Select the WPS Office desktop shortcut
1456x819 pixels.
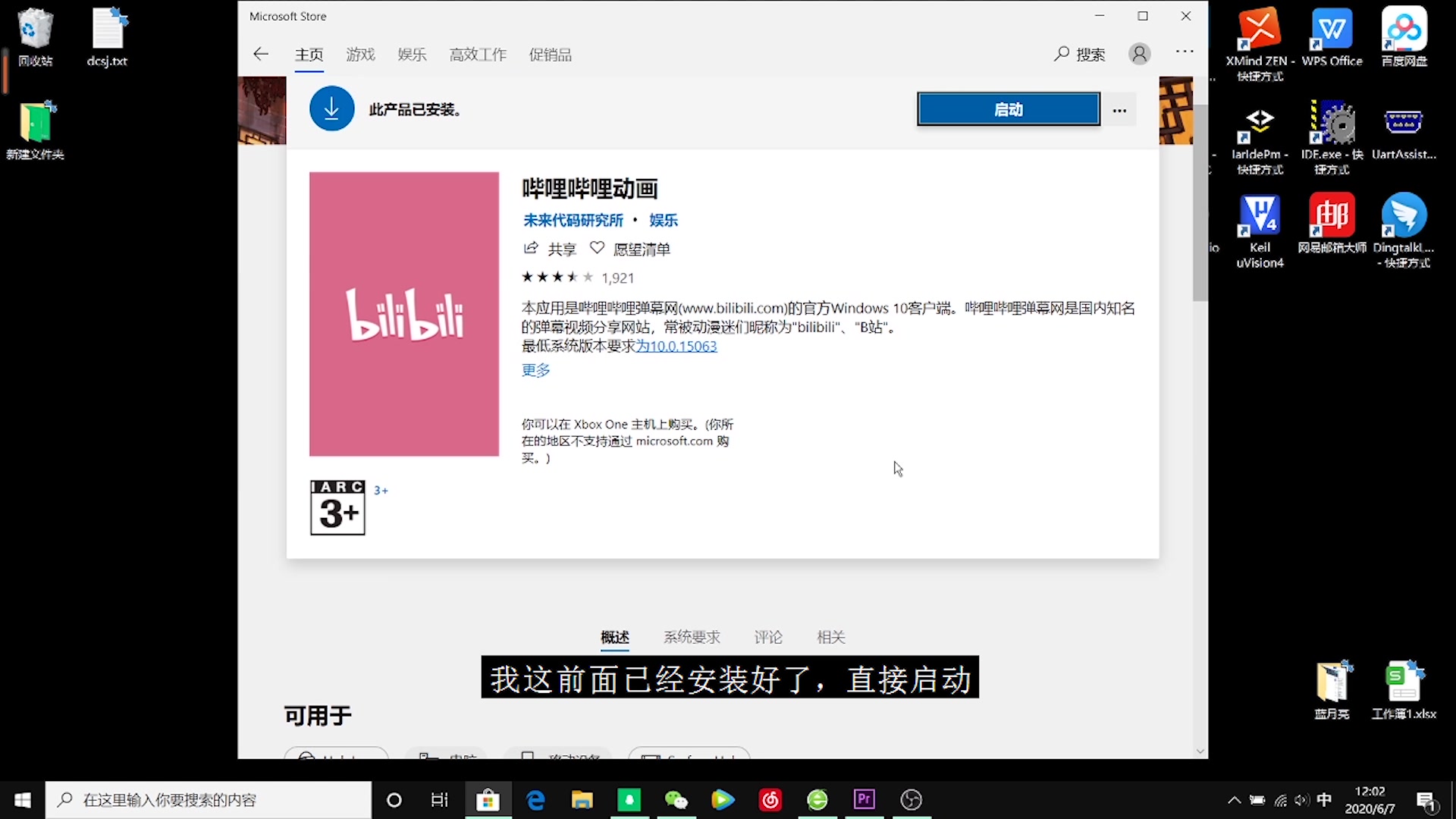(1332, 37)
